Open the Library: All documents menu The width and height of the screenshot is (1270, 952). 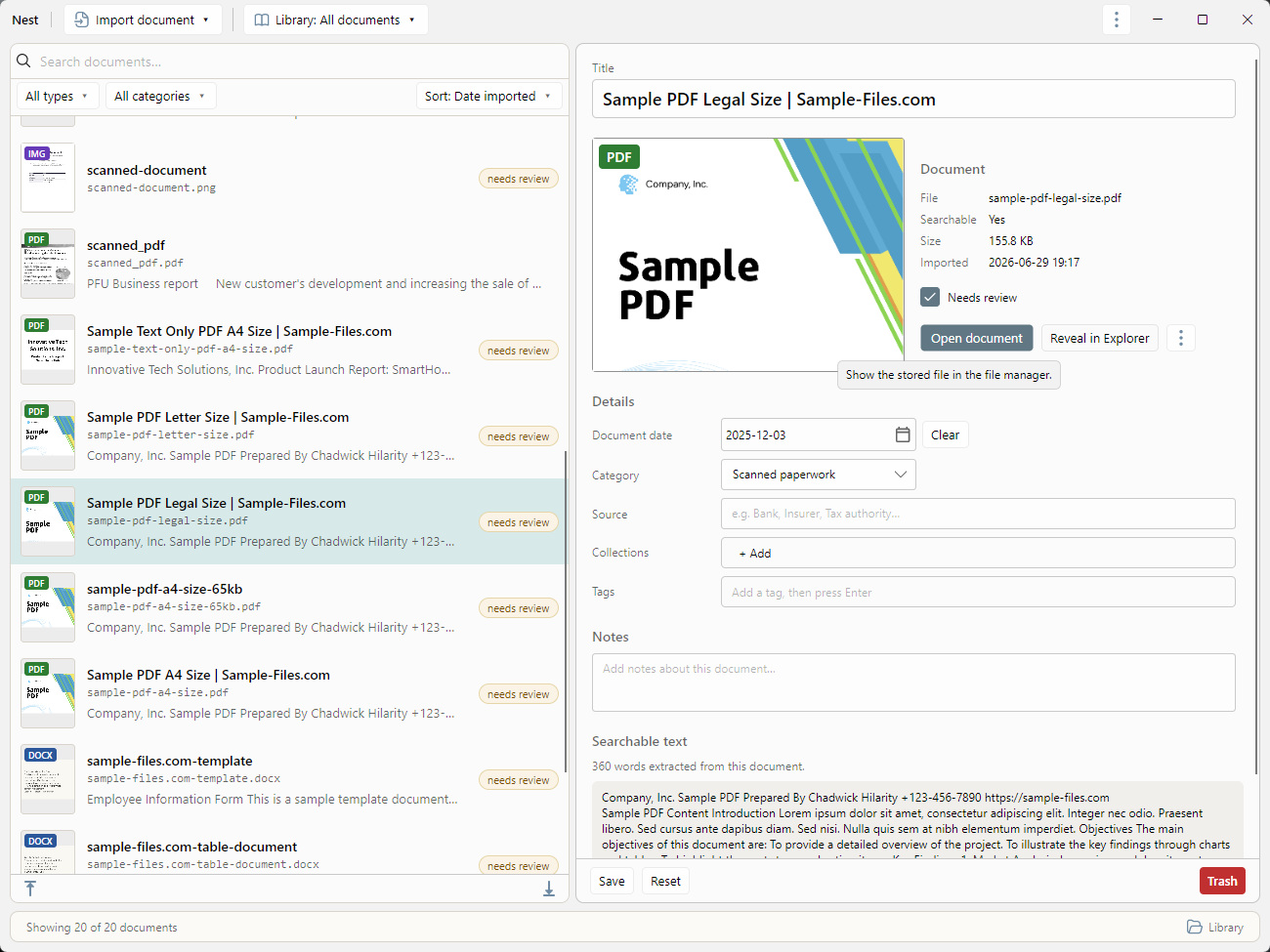pyautogui.click(x=336, y=20)
